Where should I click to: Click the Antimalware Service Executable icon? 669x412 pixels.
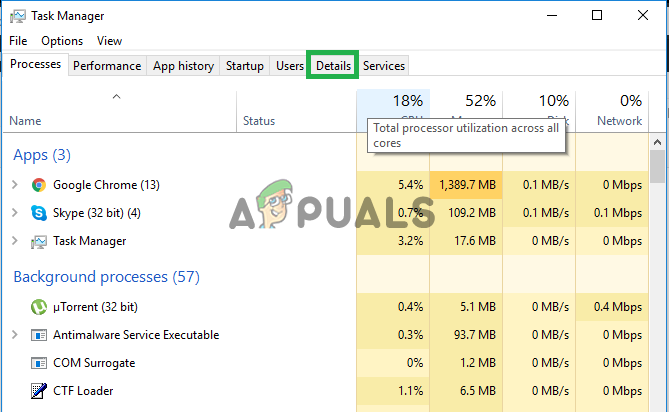coord(39,335)
